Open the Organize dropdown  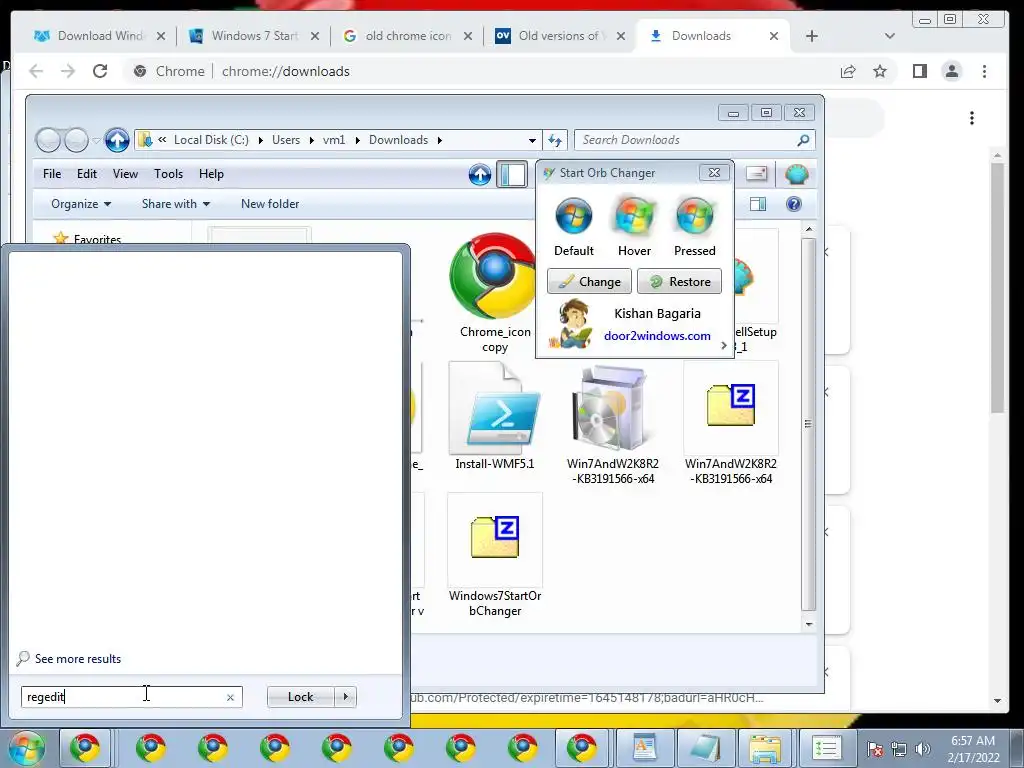[x=81, y=204]
